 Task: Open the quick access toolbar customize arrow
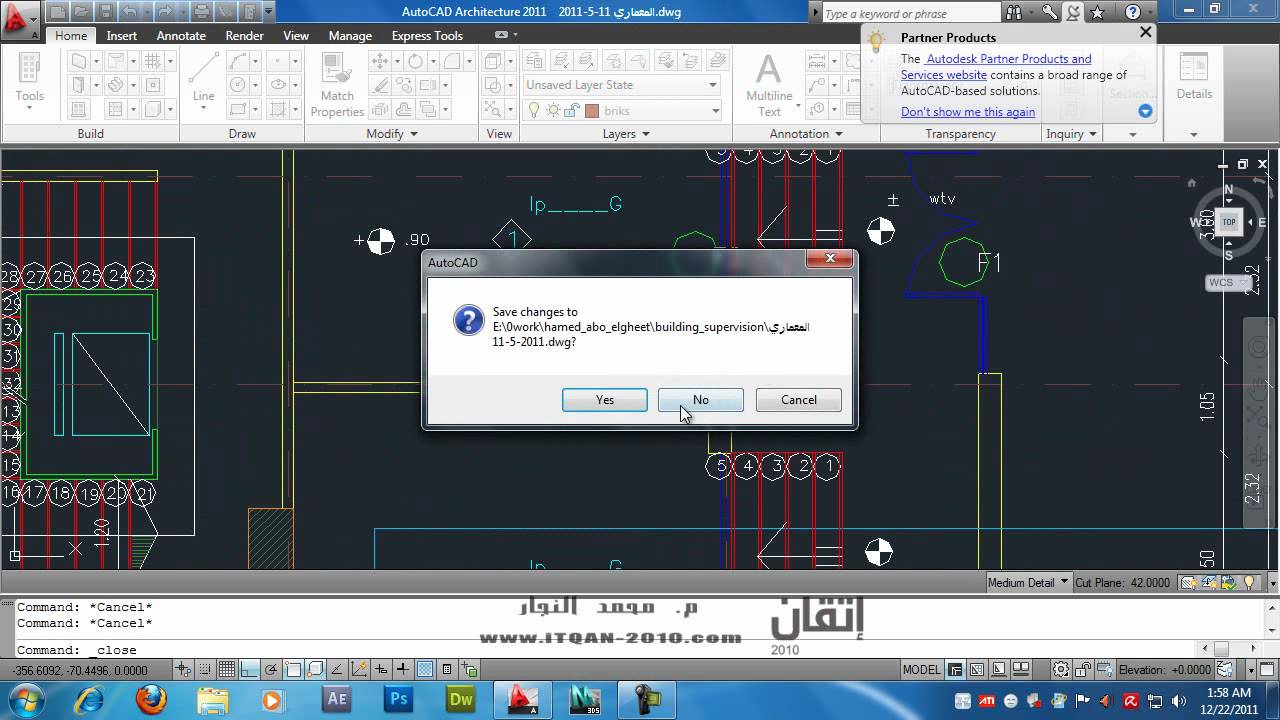click(x=269, y=12)
